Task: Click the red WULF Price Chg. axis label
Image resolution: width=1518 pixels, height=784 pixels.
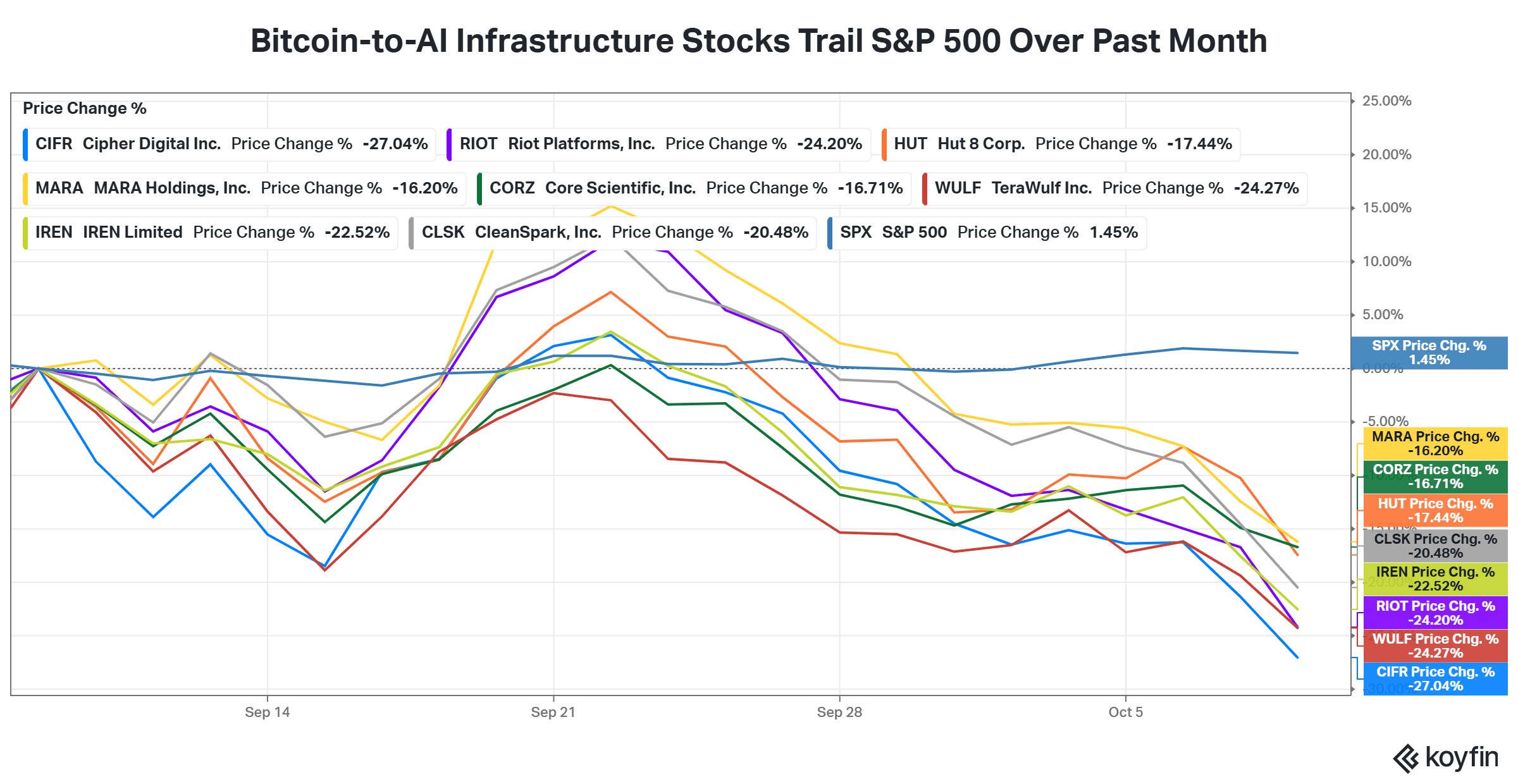Action: tap(1435, 646)
